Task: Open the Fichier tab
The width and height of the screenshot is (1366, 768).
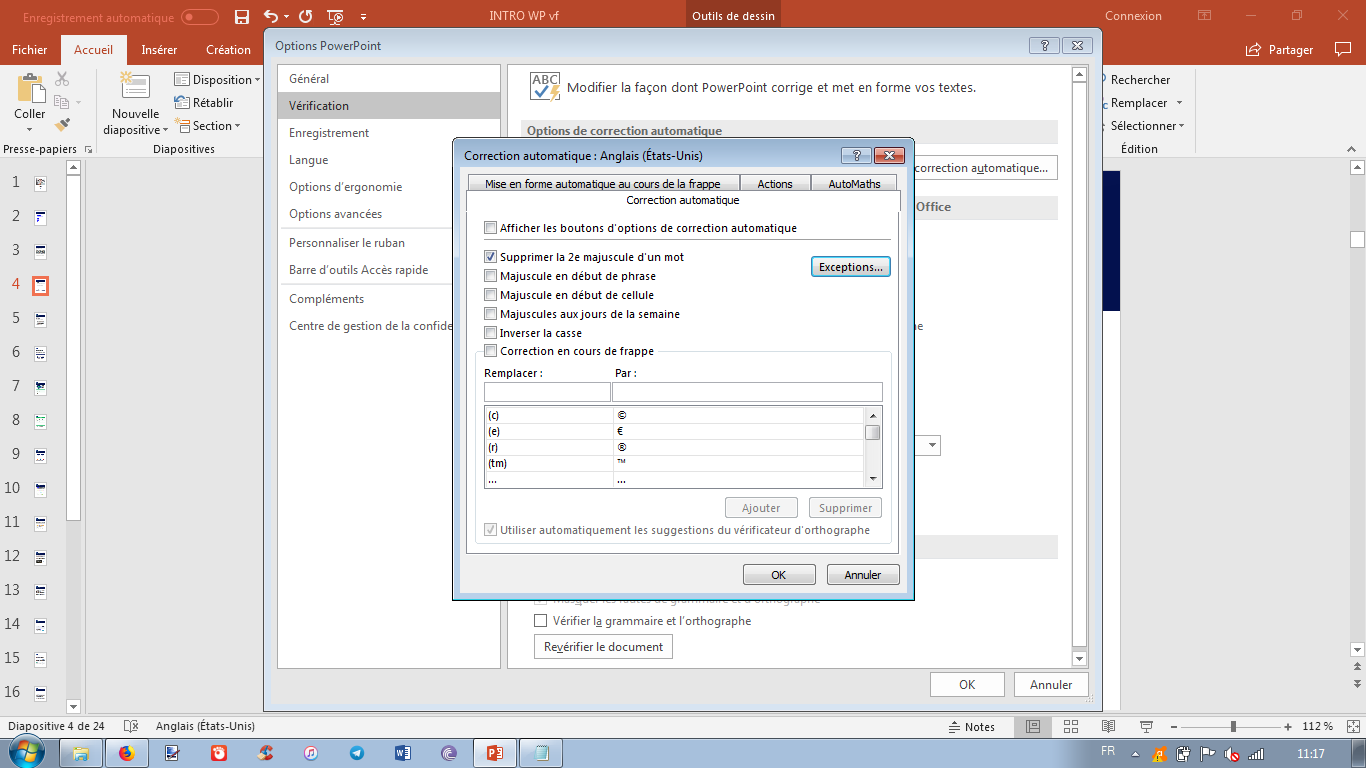Action: 30,50
